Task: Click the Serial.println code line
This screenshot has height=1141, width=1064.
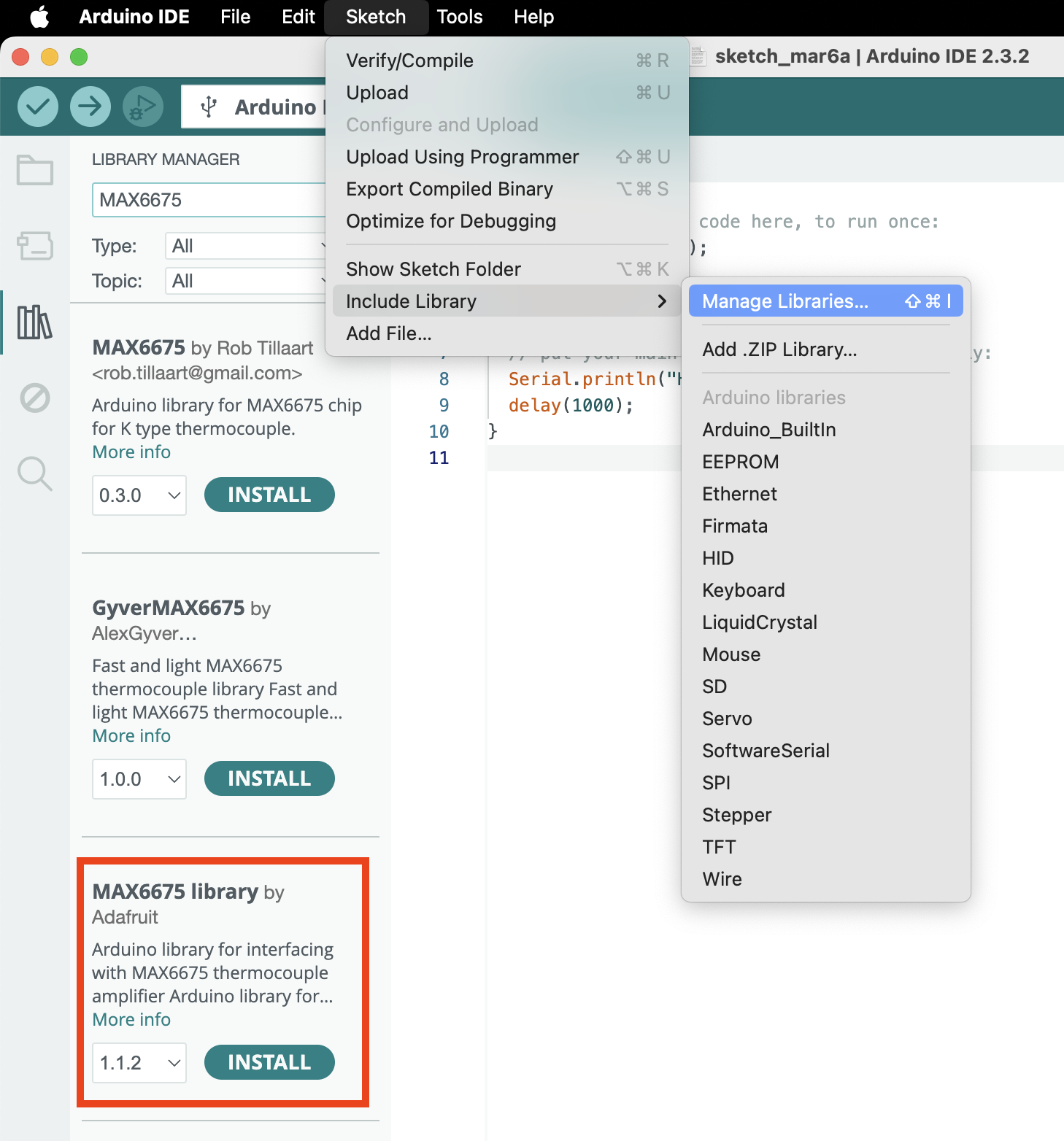Action: tap(594, 379)
